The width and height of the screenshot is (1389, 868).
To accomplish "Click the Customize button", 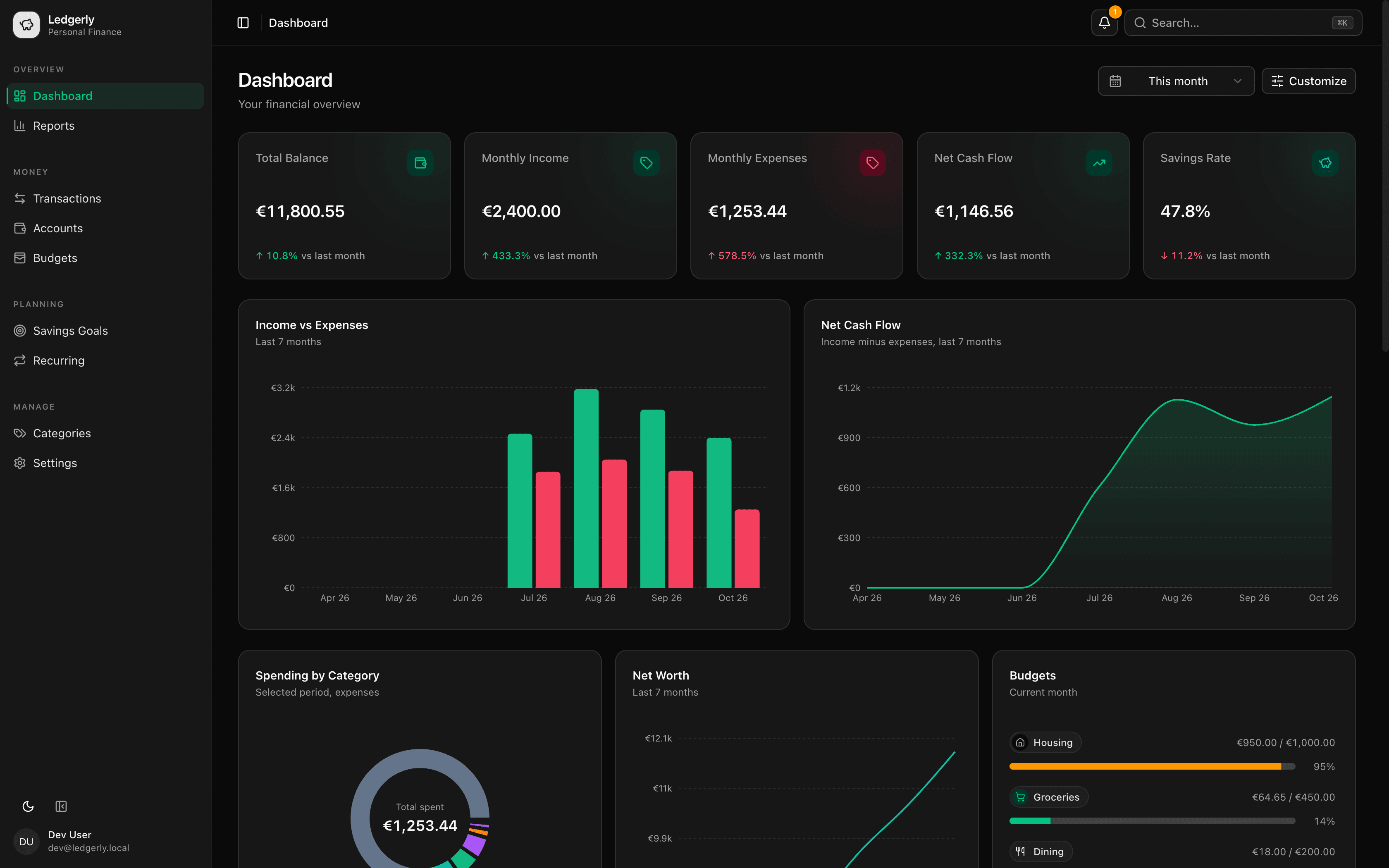I will coord(1309,81).
